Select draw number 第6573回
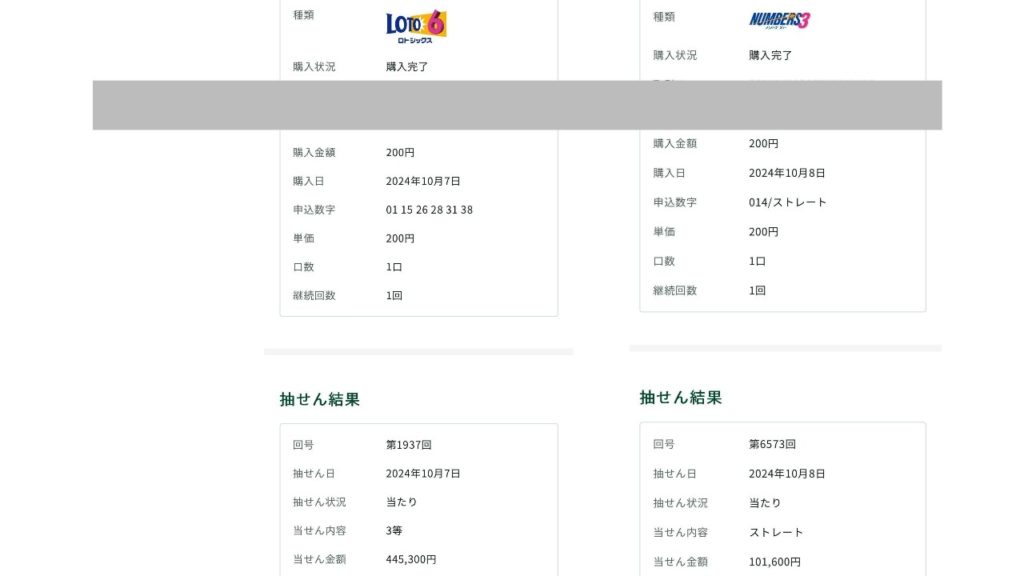1024x576 pixels. [772, 444]
